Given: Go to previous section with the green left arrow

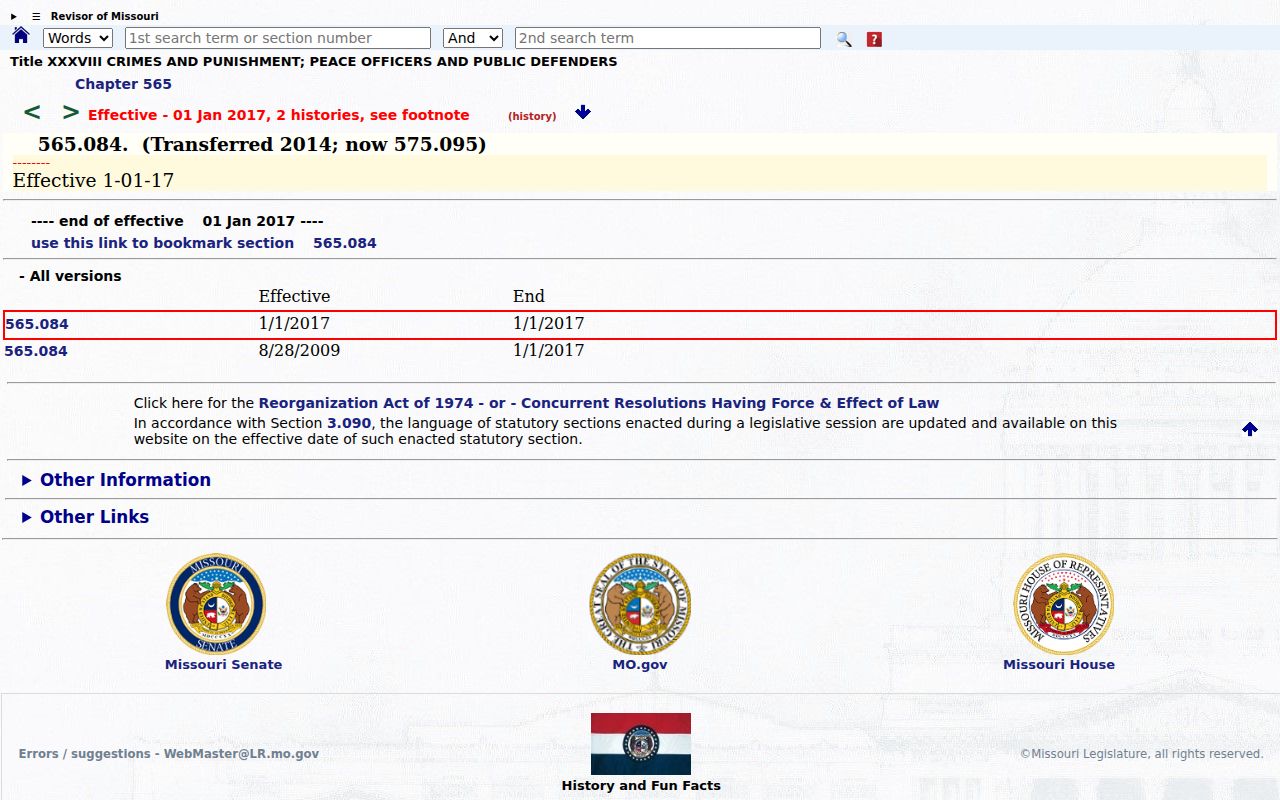Looking at the screenshot, I should [x=32, y=112].
